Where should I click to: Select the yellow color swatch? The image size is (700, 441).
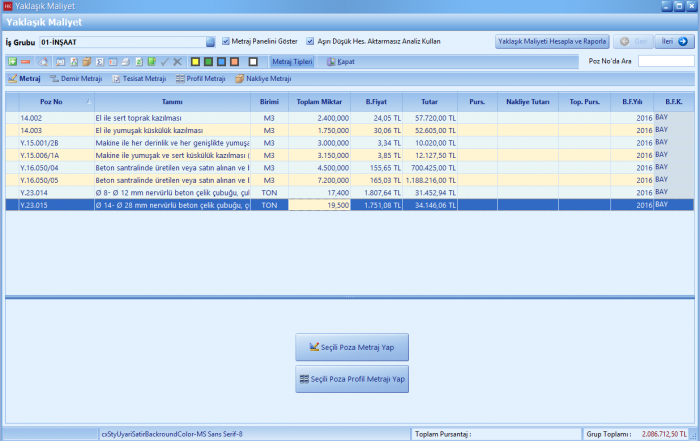[195, 61]
